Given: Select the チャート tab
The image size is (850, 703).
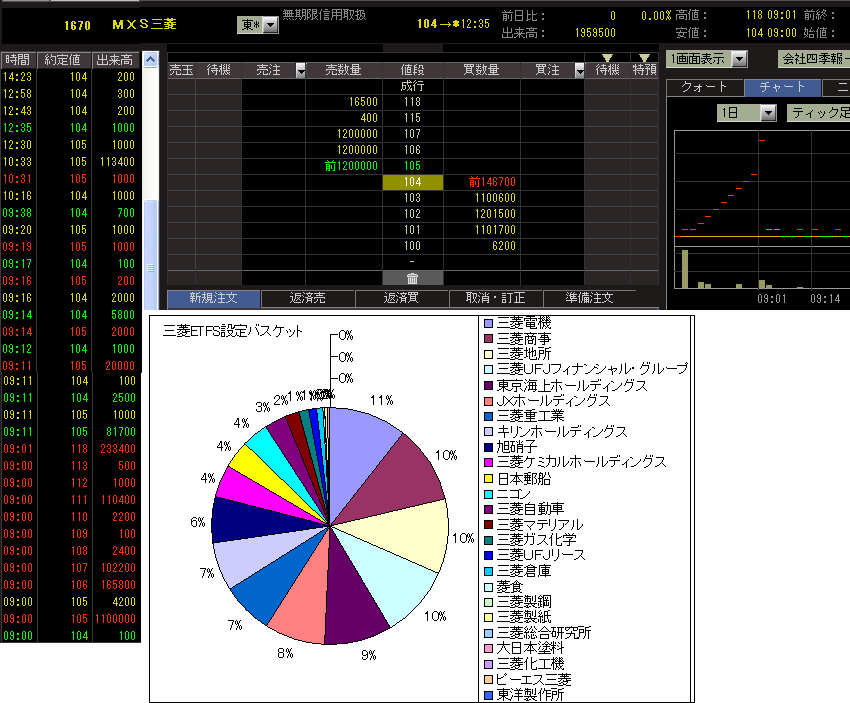Looking at the screenshot, I should tap(783, 88).
